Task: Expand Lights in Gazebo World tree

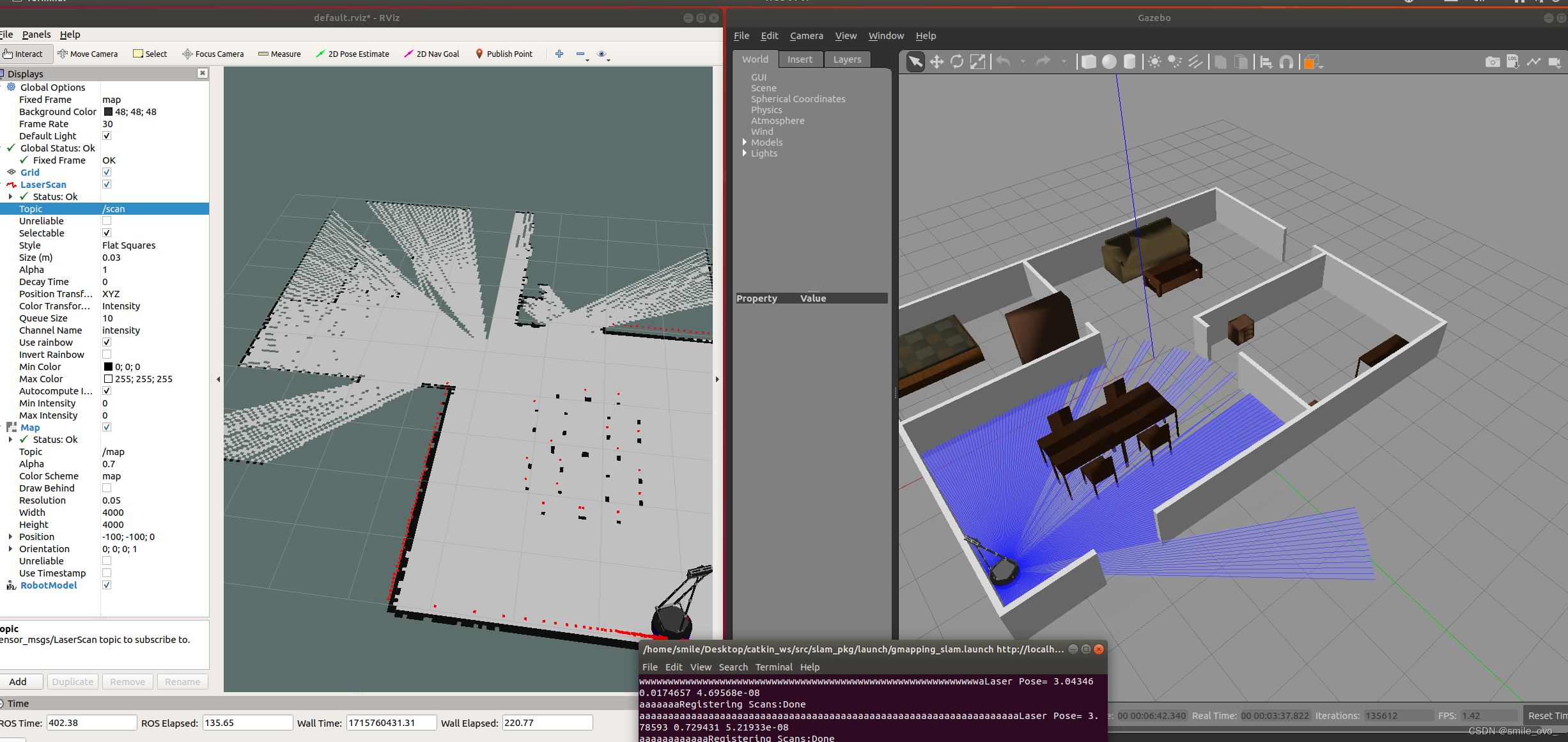Action: (x=745, y=153)
